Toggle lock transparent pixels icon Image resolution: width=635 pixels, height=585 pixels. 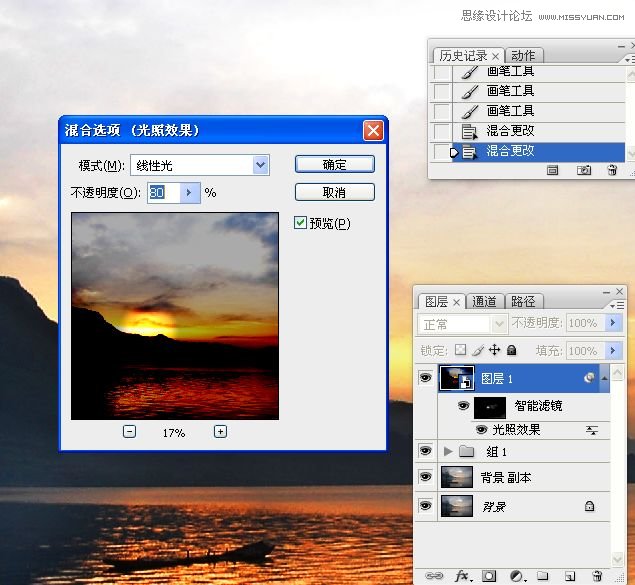coord(460,350)
